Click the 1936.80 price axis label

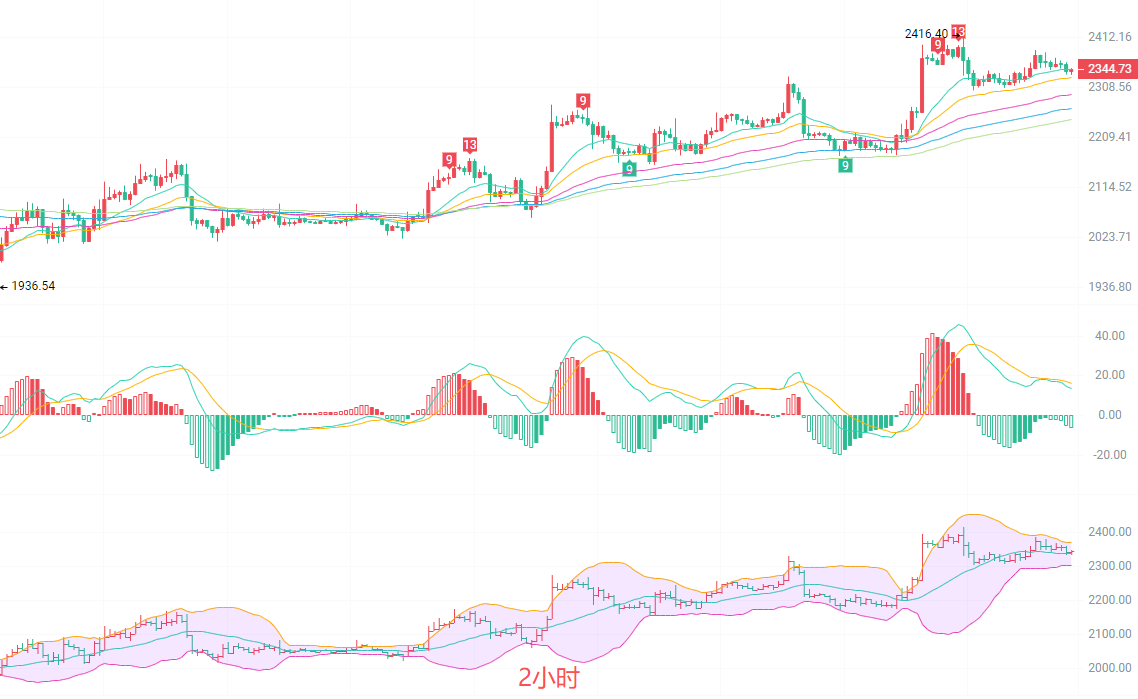click(1110, 287)
